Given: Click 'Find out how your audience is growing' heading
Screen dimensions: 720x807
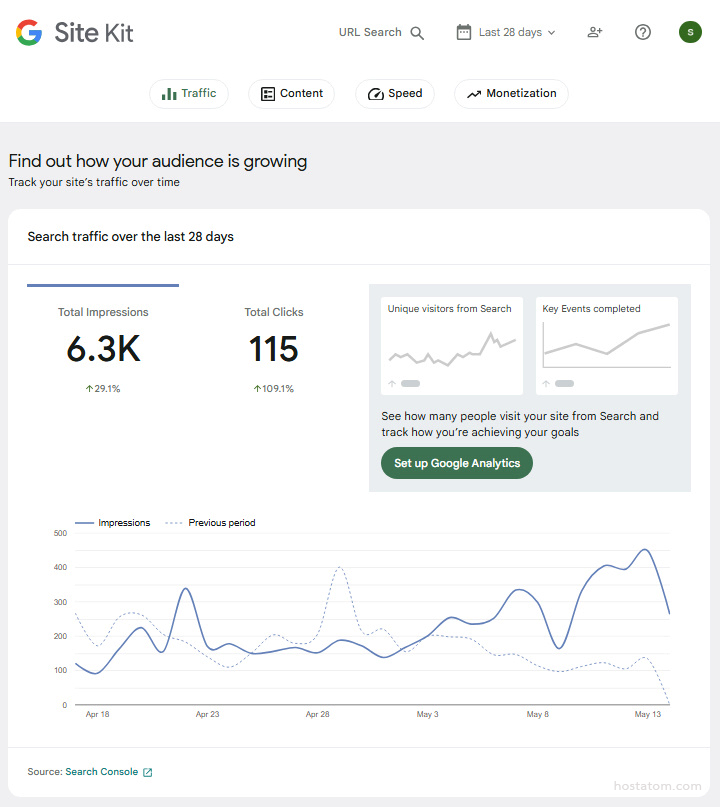Looking at the screenshot, I should (x=158, y=162).
